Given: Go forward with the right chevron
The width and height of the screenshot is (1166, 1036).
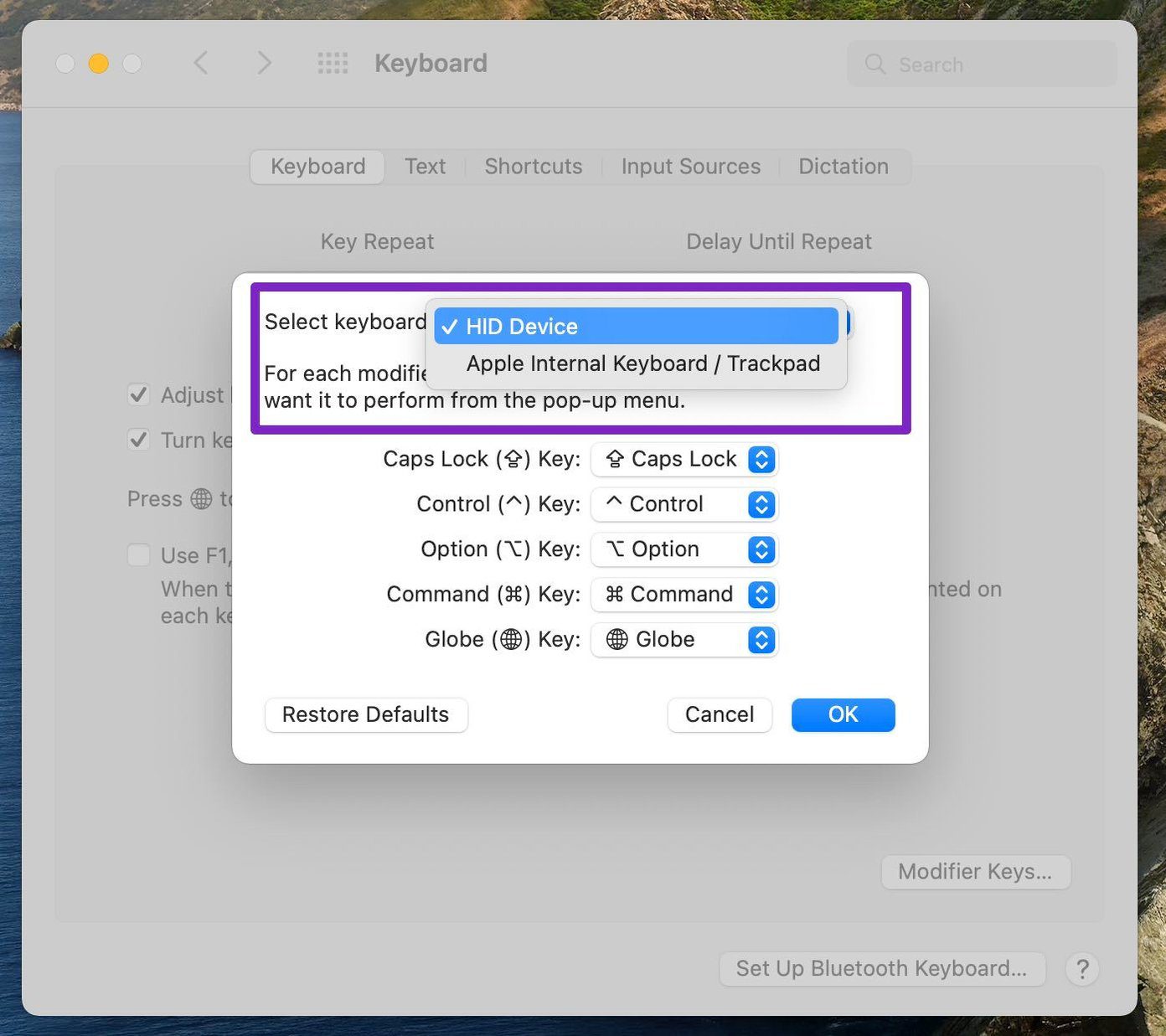Looking at the screenshot, I should pyautogui.click(x=264, y=63).
